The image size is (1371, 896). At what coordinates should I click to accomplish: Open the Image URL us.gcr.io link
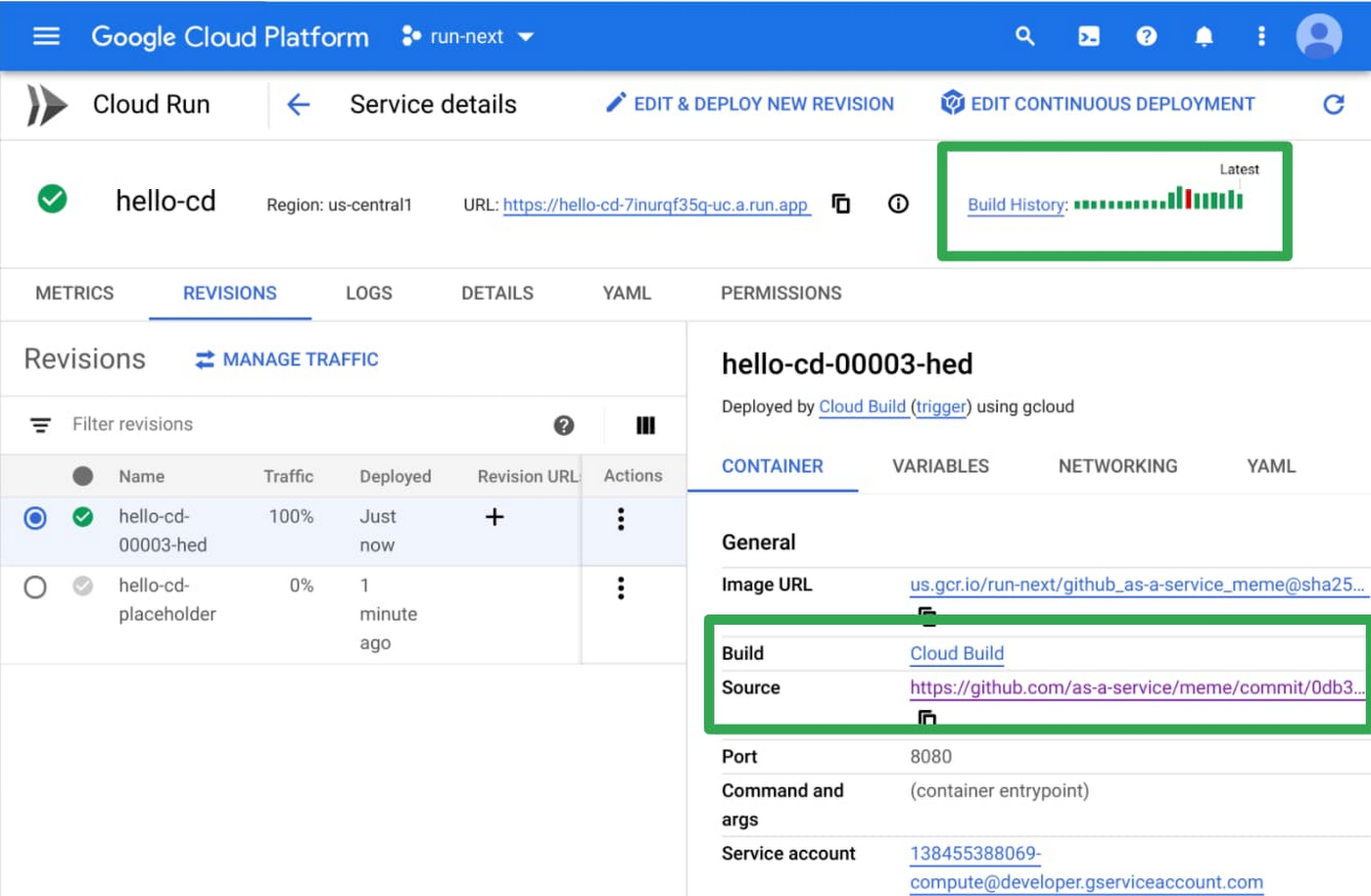point(1137,585)
